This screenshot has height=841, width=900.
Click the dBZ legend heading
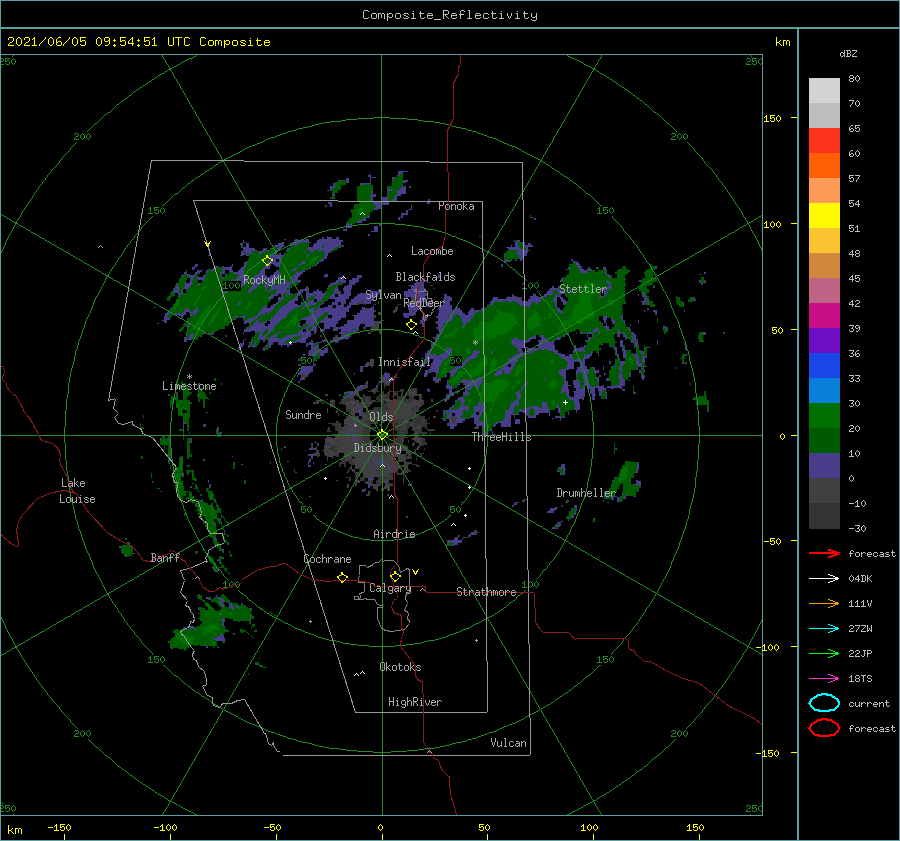848,54
